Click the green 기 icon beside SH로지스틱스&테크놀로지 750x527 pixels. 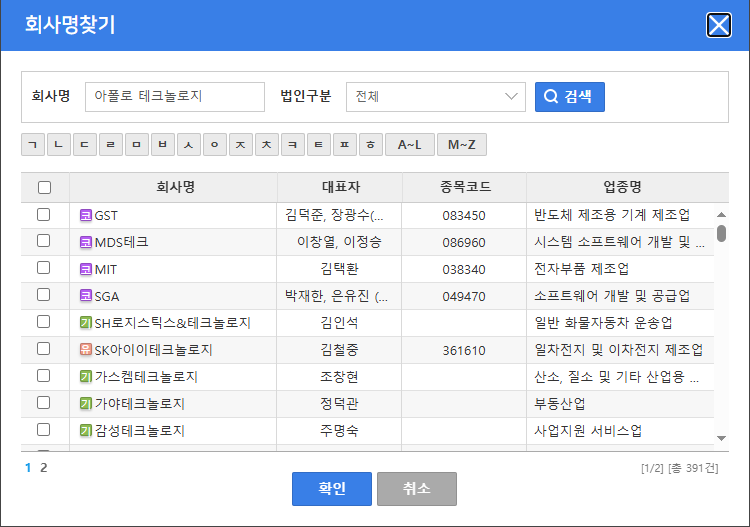coord(86,323)
